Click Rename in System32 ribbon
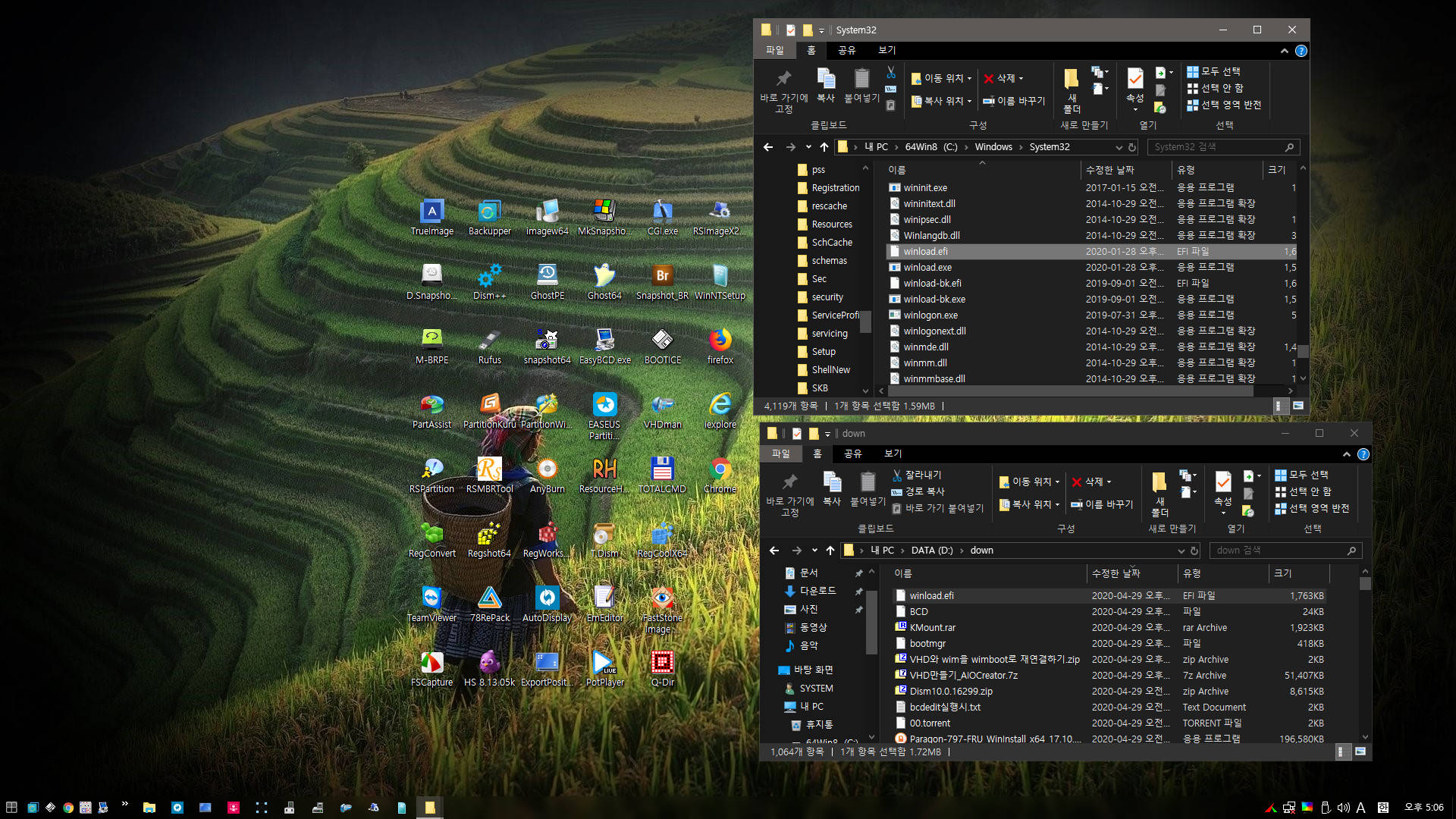Image resolution: width=1456 pixels, height=819 pixels. pos(1014,101)
